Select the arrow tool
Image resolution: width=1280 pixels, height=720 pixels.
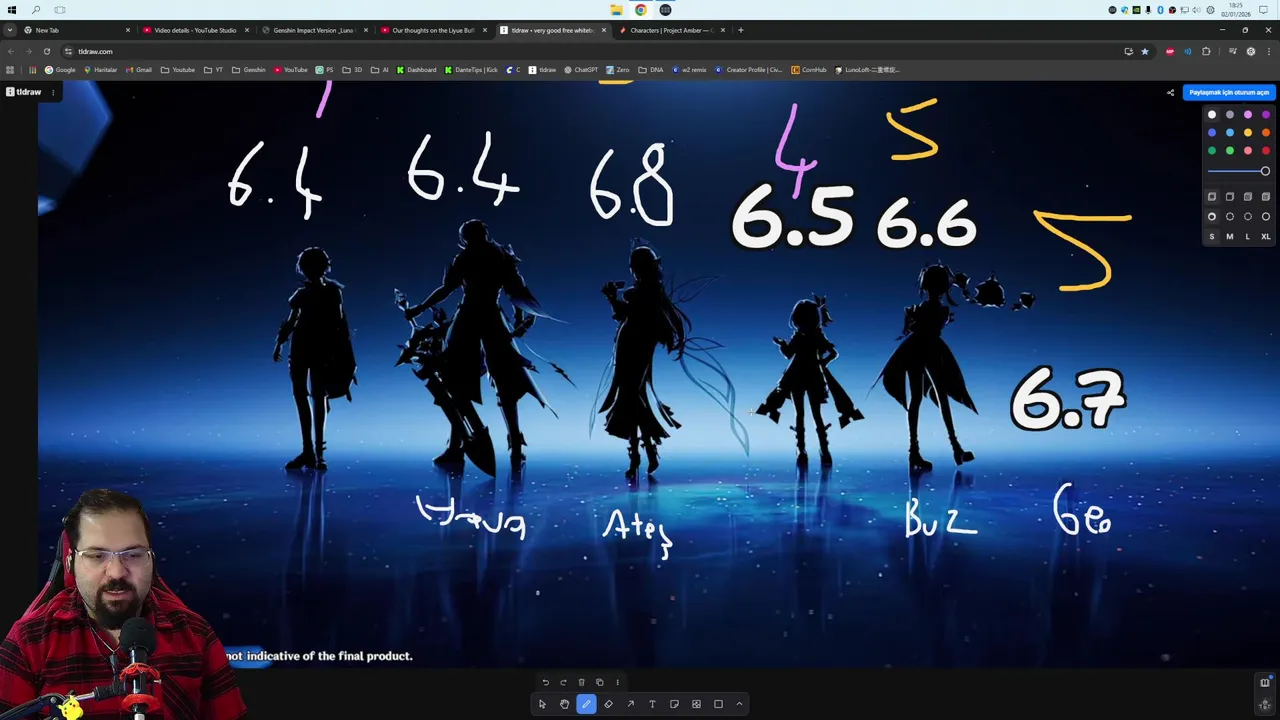(630, 704)
